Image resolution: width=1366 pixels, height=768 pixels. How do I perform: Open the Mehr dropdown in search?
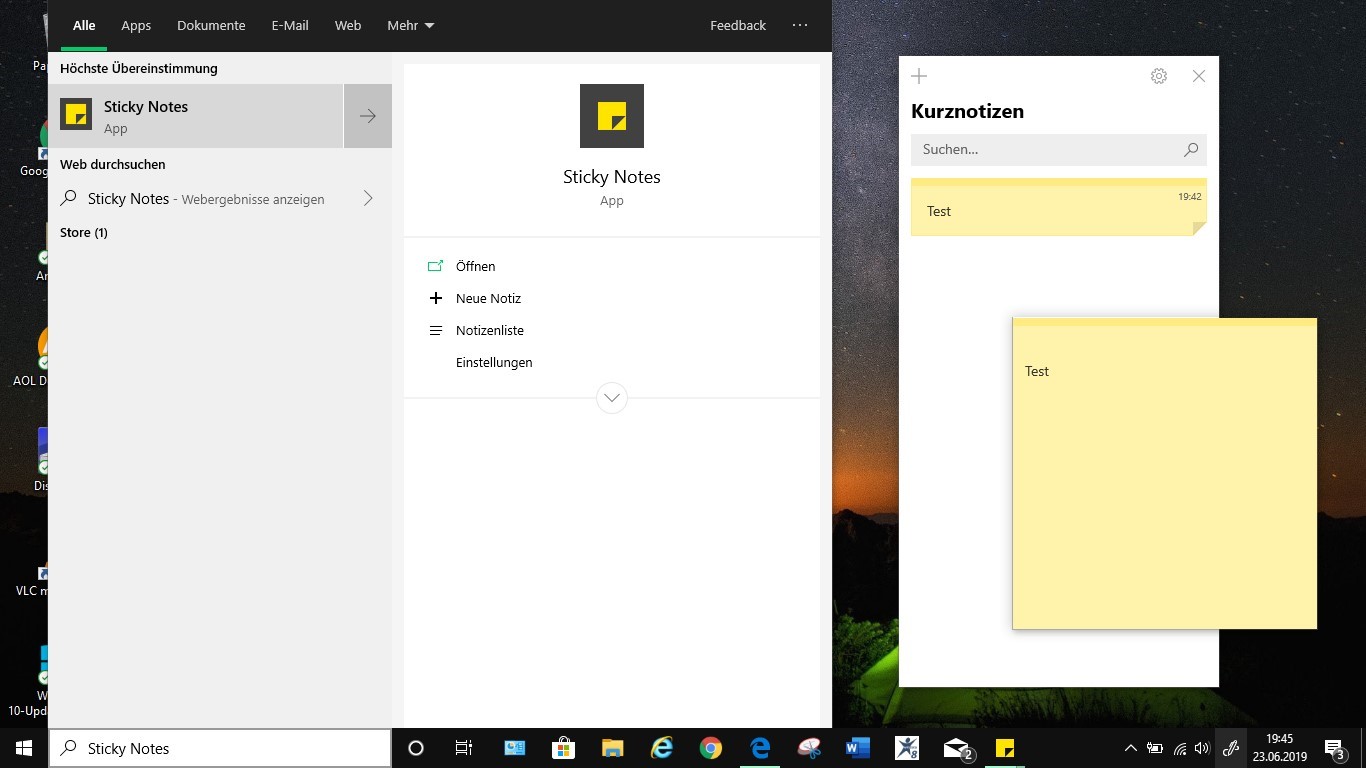click(x=410, y=25)
